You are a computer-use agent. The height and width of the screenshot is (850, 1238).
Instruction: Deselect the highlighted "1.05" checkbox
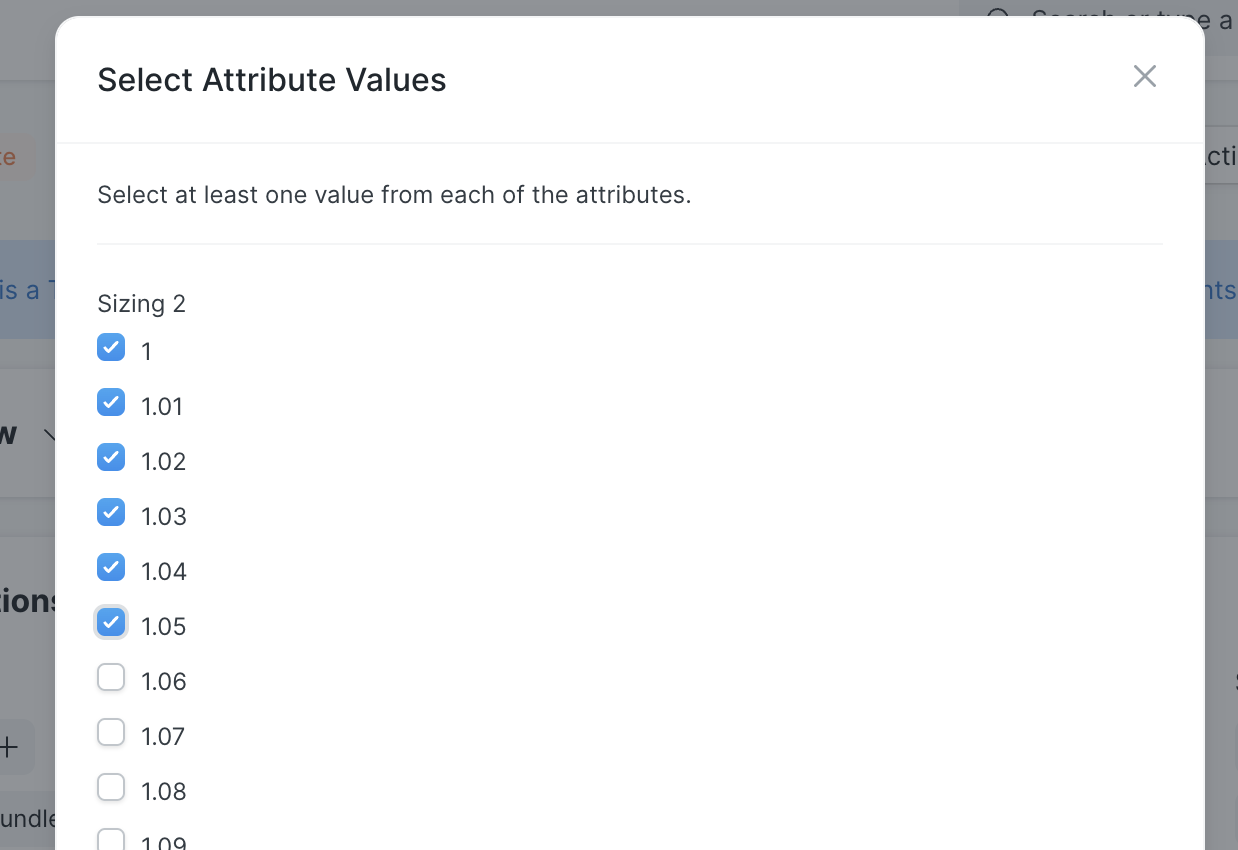tap(111, 622)
